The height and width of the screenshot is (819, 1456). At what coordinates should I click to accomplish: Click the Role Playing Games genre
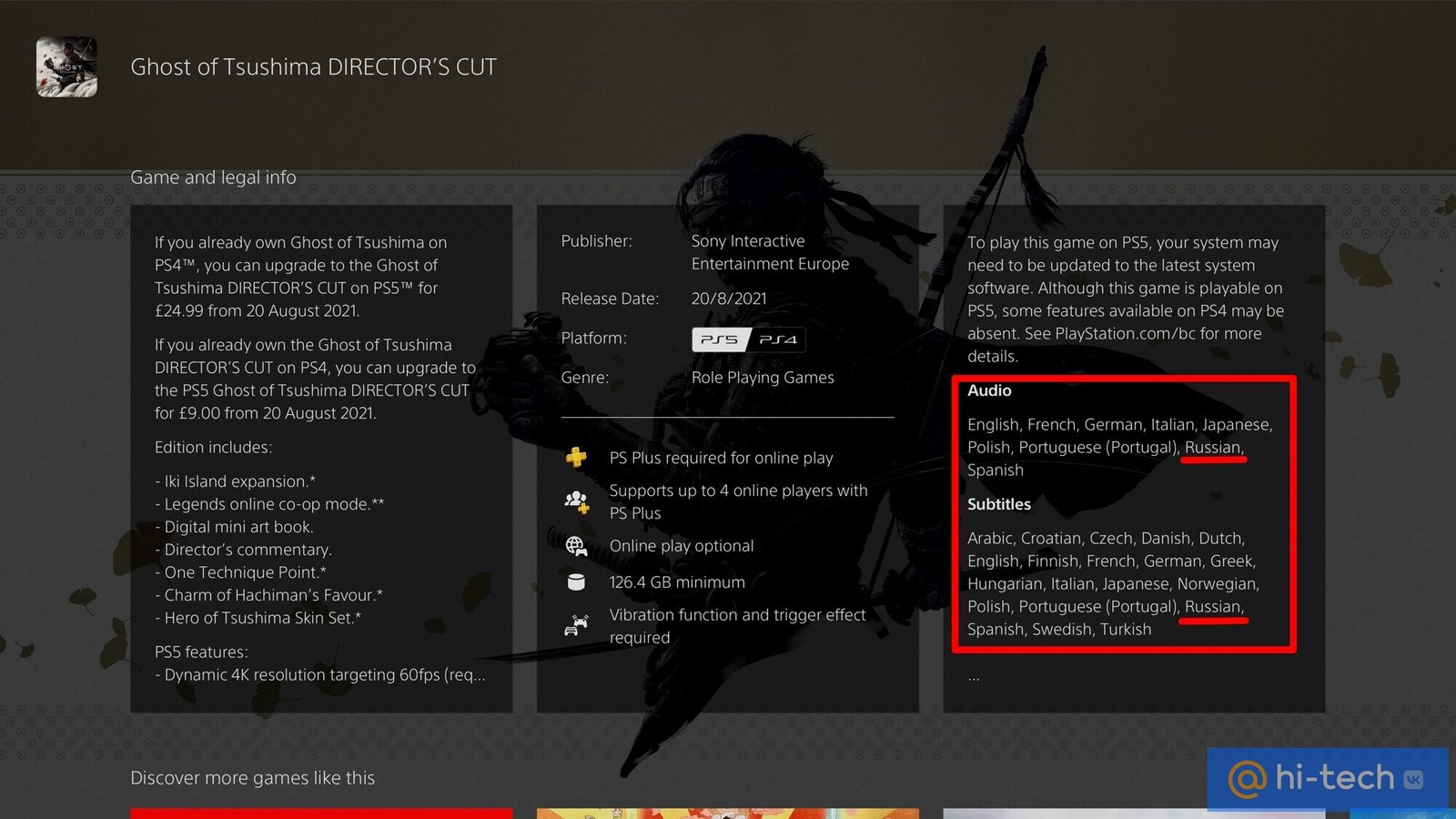click(x=763, y=378)
